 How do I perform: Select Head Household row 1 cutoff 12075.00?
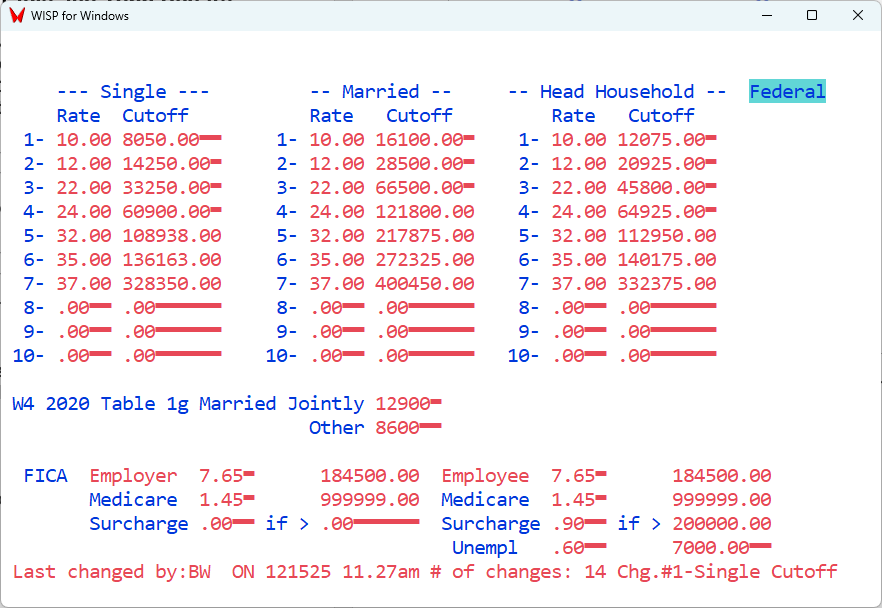[x=661, y=140]
